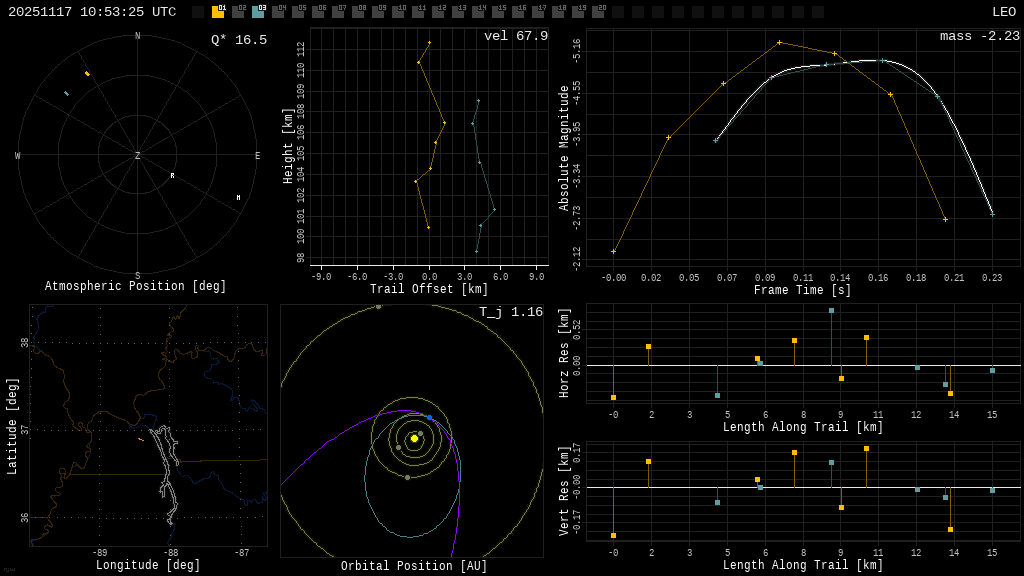Click the orange meteor track in sky plot

pos(87,74)
